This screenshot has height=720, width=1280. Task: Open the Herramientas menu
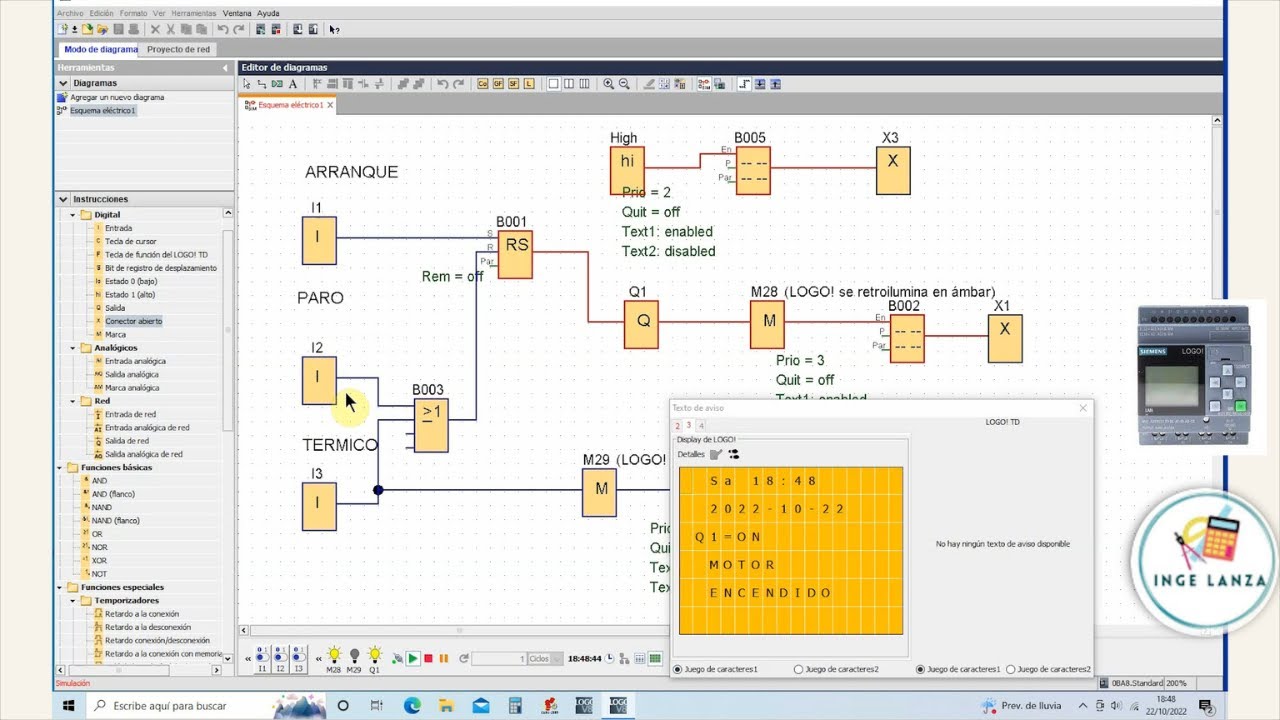click(x=194, y=13)
